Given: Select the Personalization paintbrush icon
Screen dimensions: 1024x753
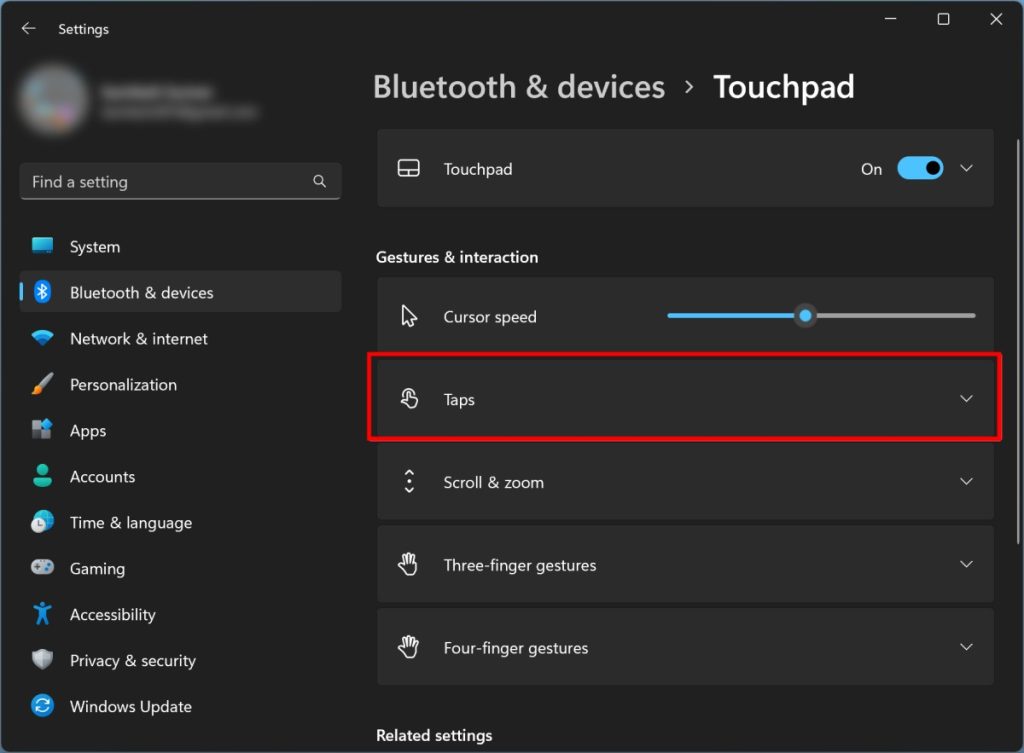Looking at the screenshot, I should coord(42,384).
